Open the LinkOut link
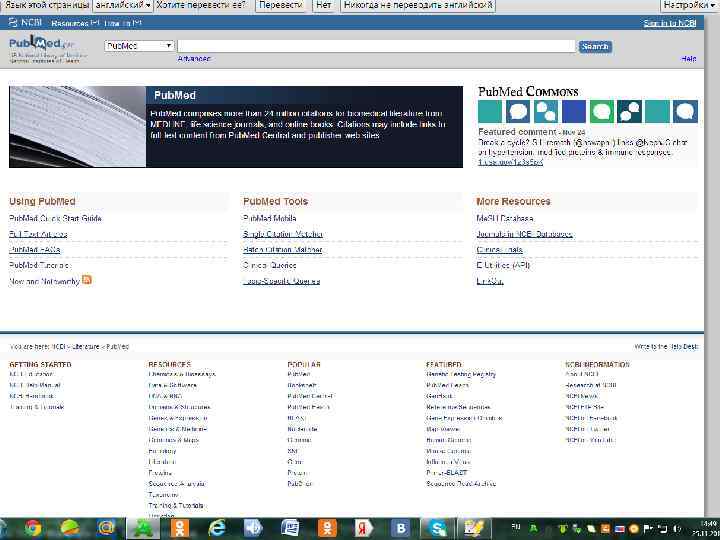The height and width of the screenshot is (540, 720). (x=489, y=281)
